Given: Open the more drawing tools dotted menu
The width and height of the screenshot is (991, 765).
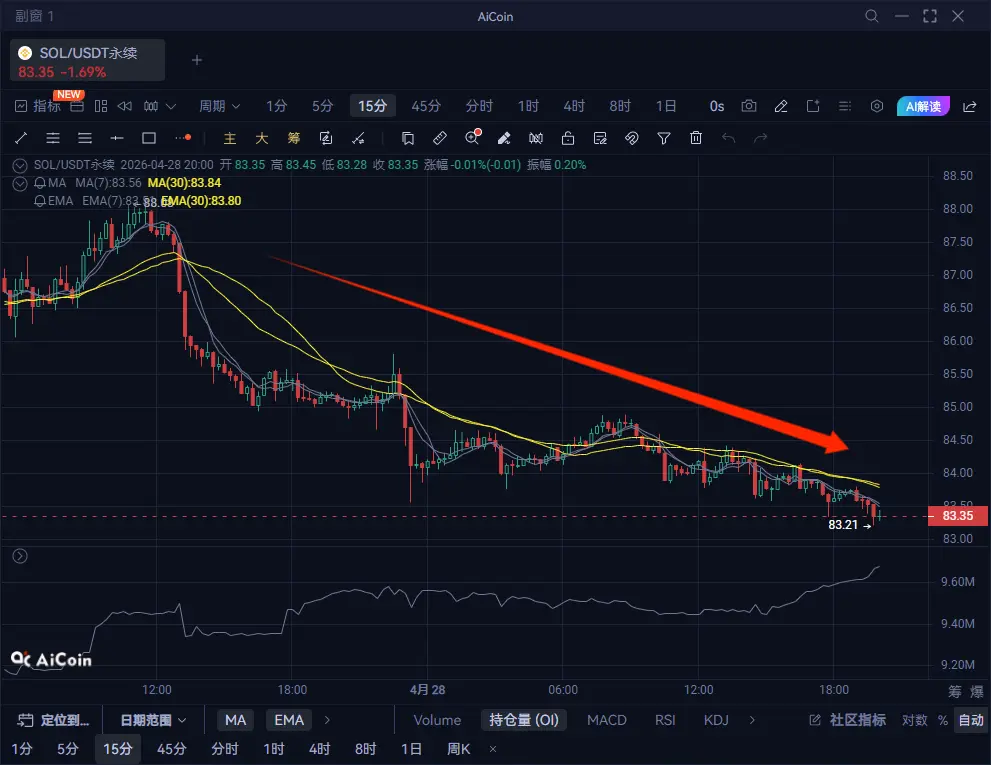Looking at the screenshot, I should tap(183, 138).
